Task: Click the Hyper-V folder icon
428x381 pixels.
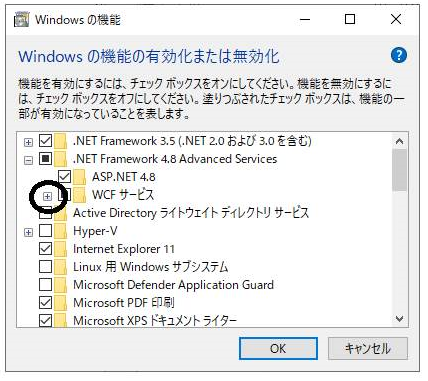Action: tap(61, 231)
